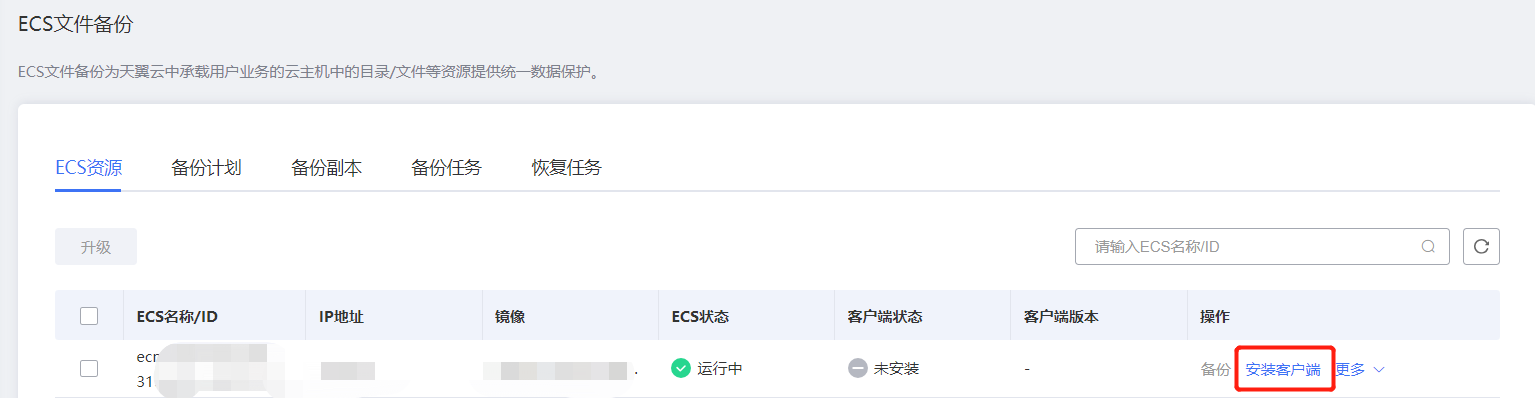Refresh the ECS resource list

click(1481, 246)
